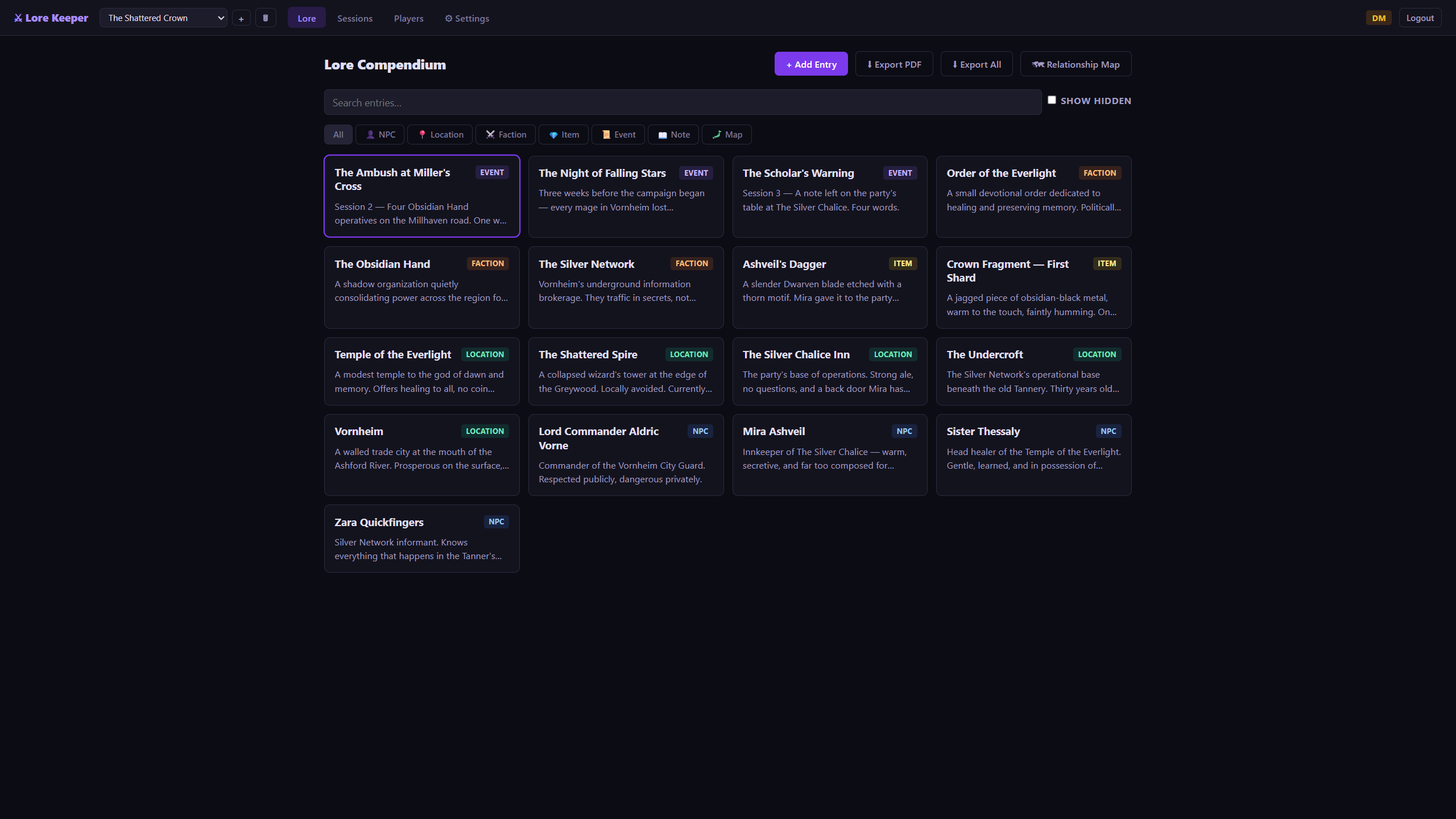1456x819 pixels.
Task: Click the Search entries field
Action: (x=682, y=102)
